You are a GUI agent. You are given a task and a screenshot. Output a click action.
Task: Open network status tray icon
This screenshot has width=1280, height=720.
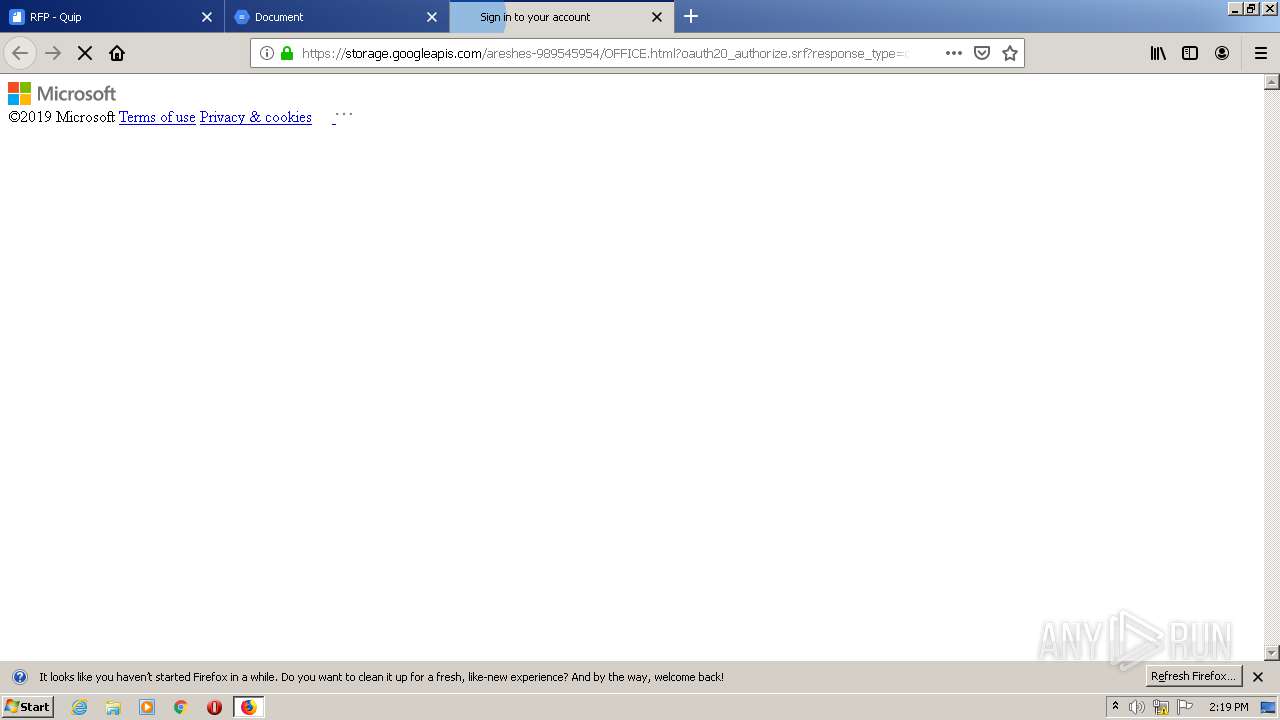click(x=1161, y=707)
